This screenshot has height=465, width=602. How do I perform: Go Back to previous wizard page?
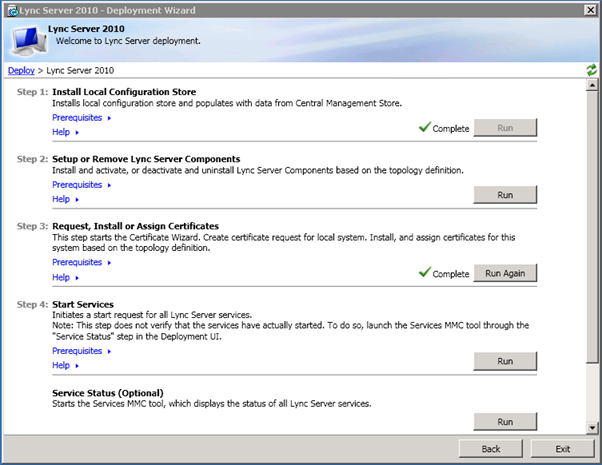click(491, 448)
